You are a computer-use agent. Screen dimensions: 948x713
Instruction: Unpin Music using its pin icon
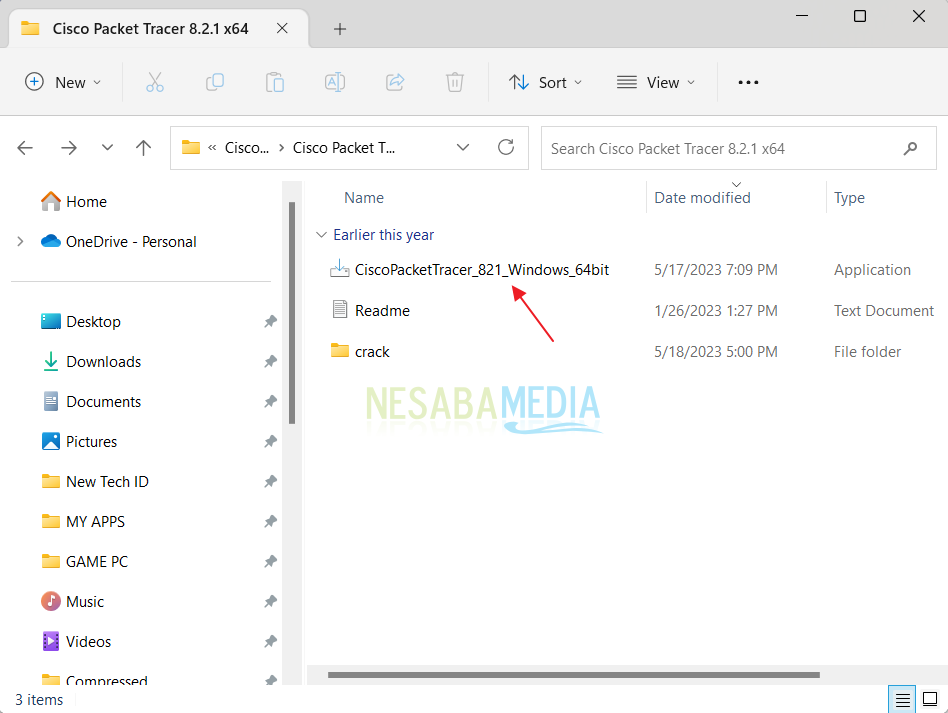coord(270,601)
